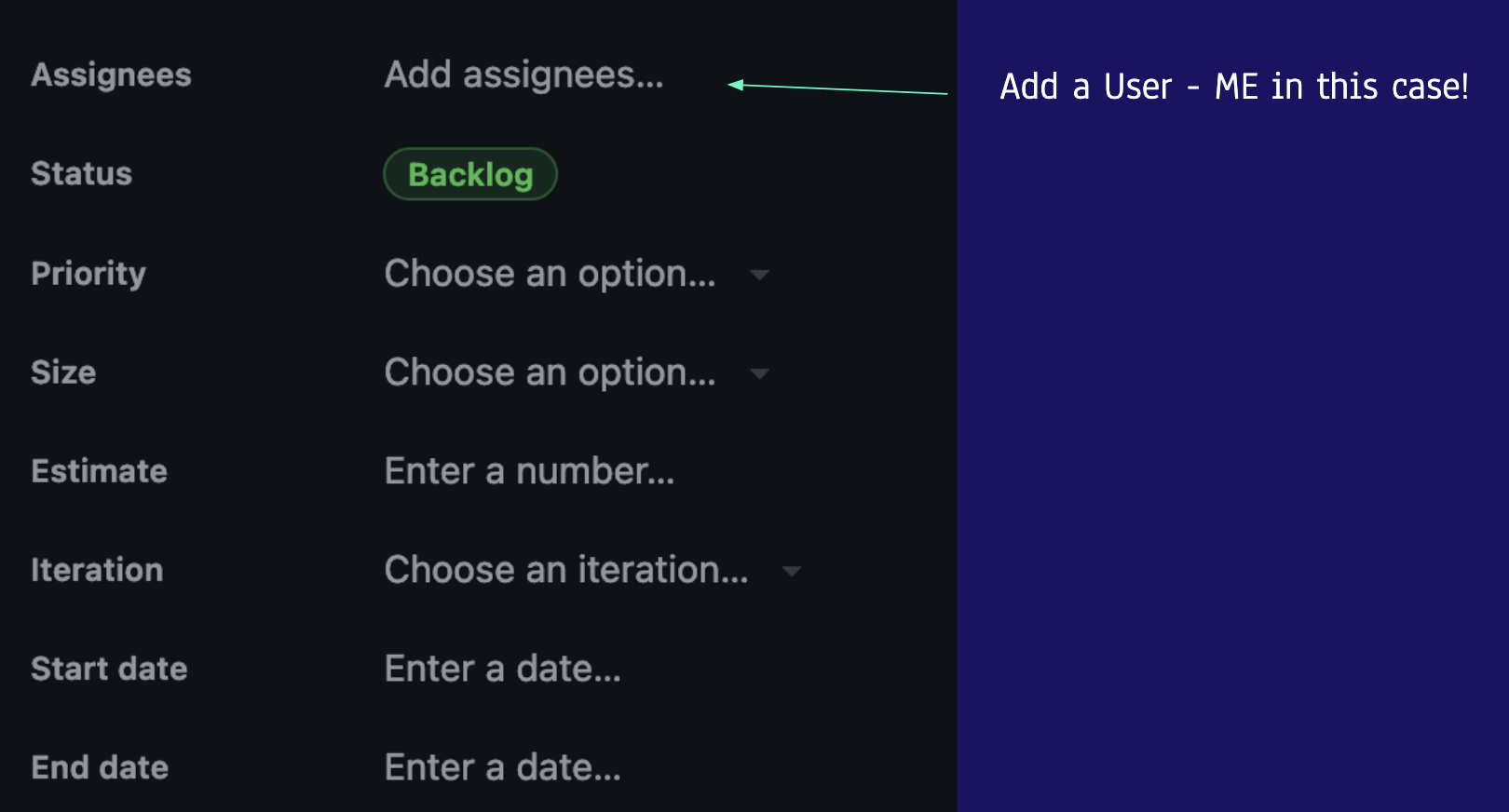Image resolution: width=1509 pixels, height=812 pixels.
Task: Click Enter a number for Estimate
Action: click(529, 472)
